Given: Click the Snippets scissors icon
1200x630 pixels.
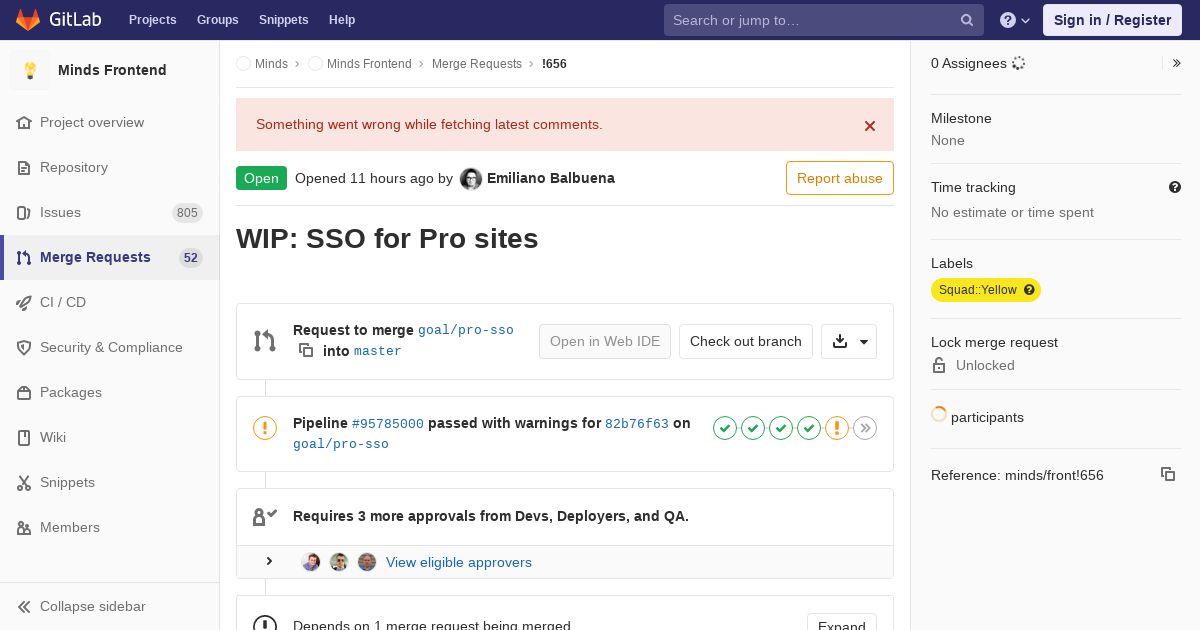Looking at the screenshot, I should [24, 483].
